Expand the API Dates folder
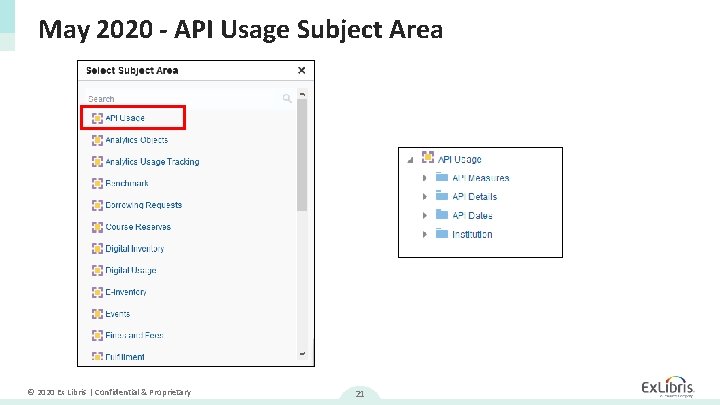The height and width of the screenshot is (405, 720). point(425,215)
